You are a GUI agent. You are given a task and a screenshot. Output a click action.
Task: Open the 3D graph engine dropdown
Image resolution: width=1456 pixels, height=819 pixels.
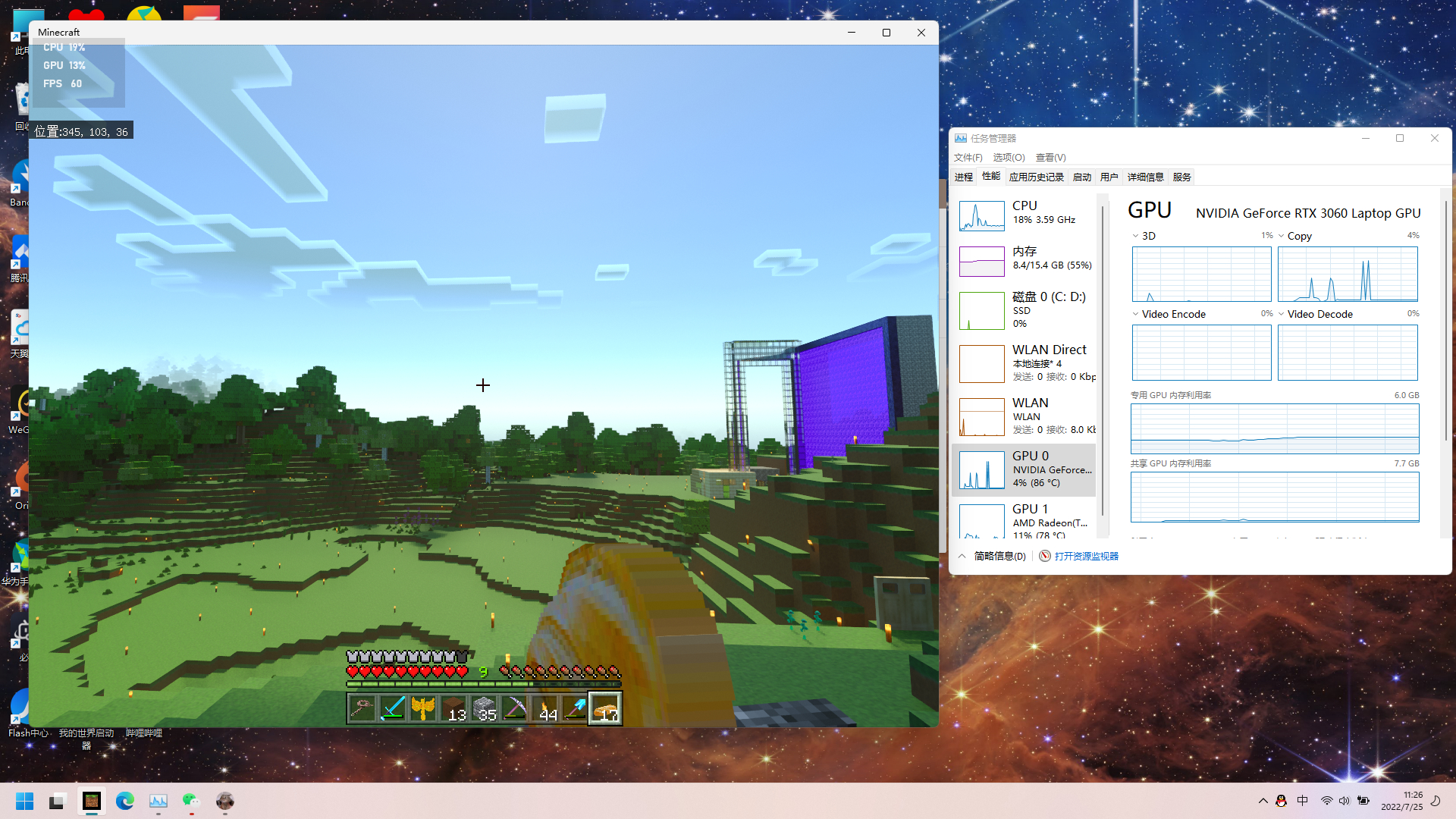[x=1135, y=236]
